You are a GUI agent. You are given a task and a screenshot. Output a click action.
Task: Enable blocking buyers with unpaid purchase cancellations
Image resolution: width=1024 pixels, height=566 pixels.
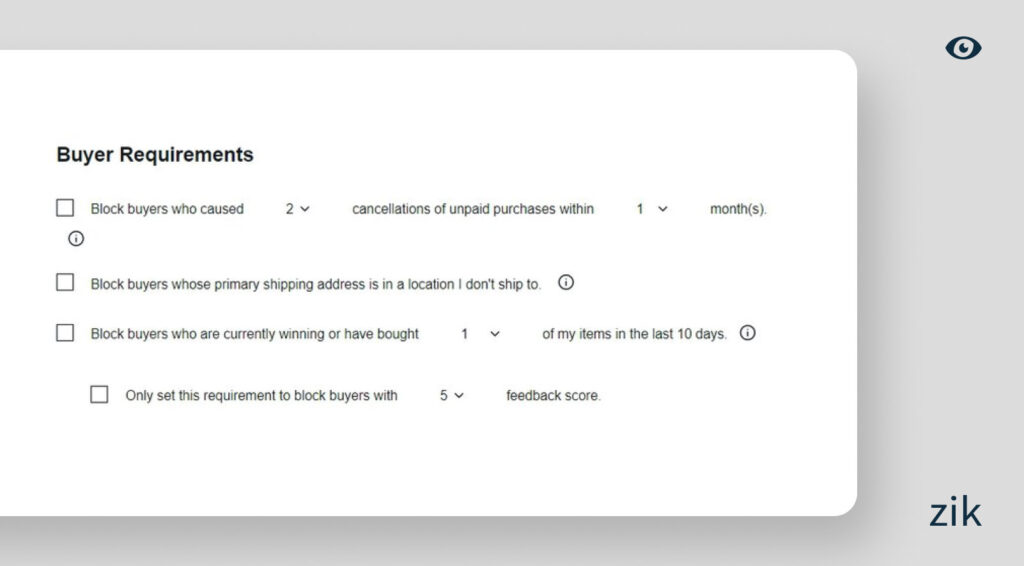(x=65, y=208)
